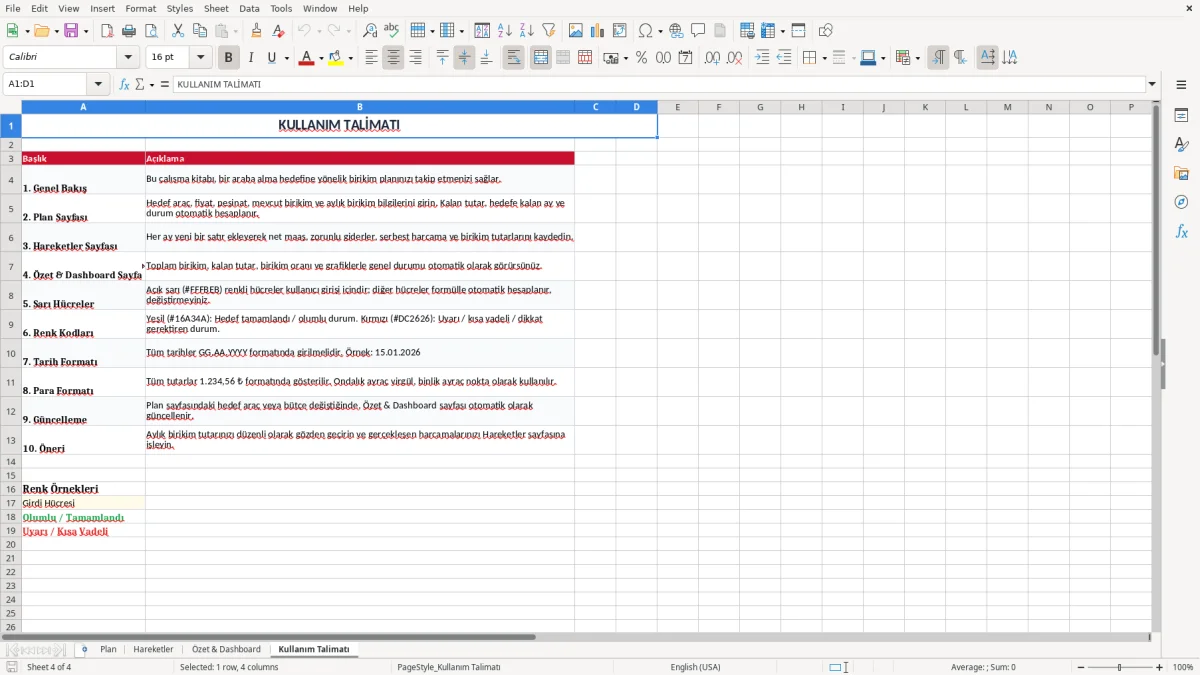The width and height of the screenshot is (1200, 675).
Task: Open the sidebar Gallery
Action: tap(1181, 174)
